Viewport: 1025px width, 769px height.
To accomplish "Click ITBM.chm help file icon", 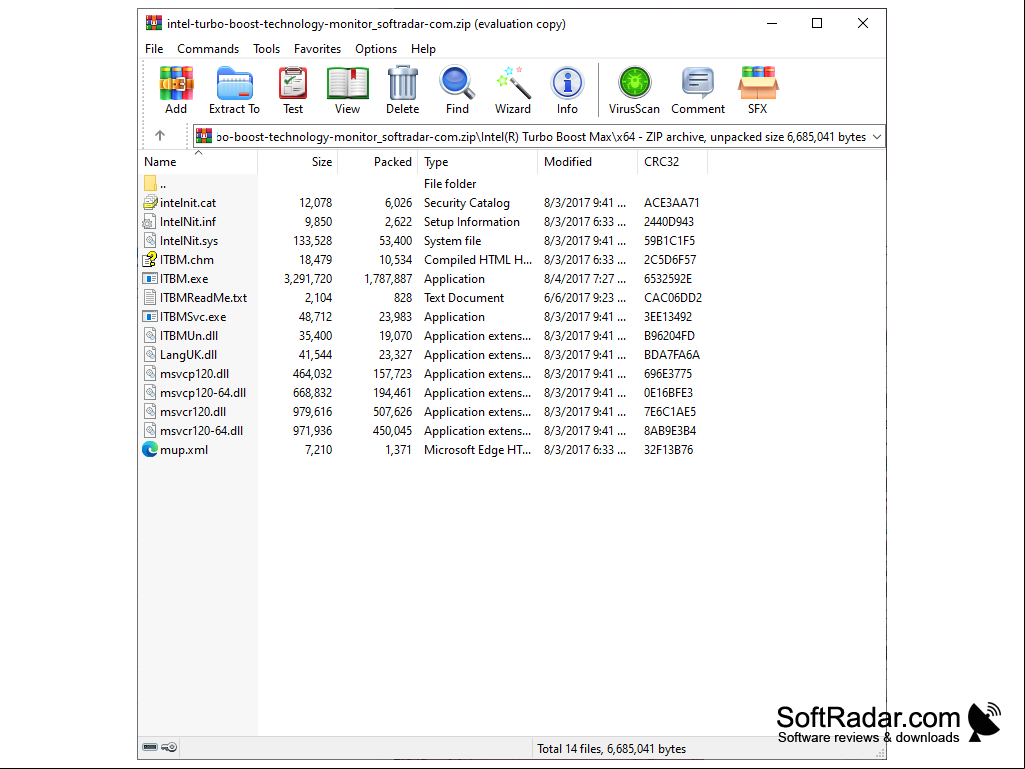I will (x=150, y=260).
